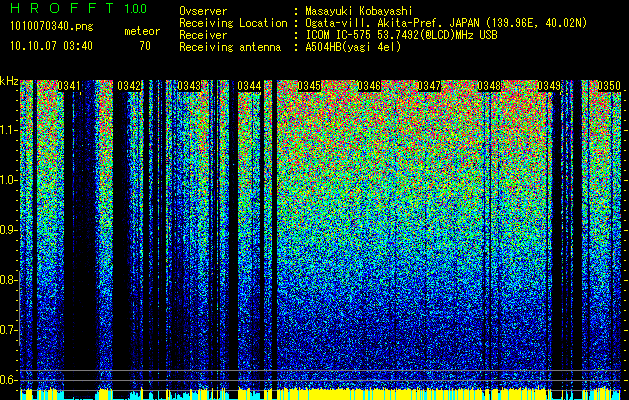The height and width of the screenshot is (400, 629).
Task: Click the meteor label
Action: (142, 31)
